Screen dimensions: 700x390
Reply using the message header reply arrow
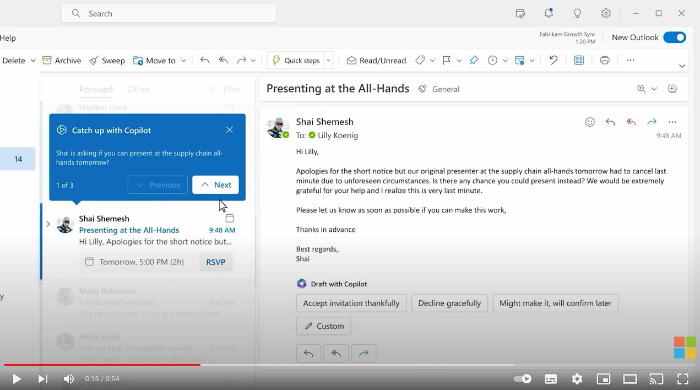click(610, 122)
